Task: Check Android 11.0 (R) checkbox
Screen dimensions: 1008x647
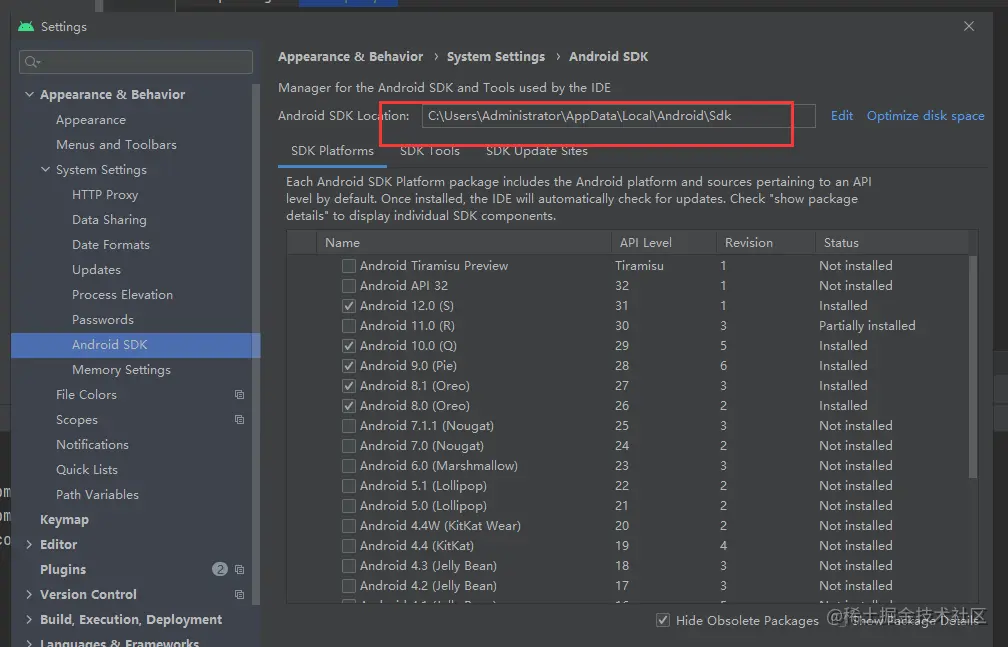Action: click(348, 325)
